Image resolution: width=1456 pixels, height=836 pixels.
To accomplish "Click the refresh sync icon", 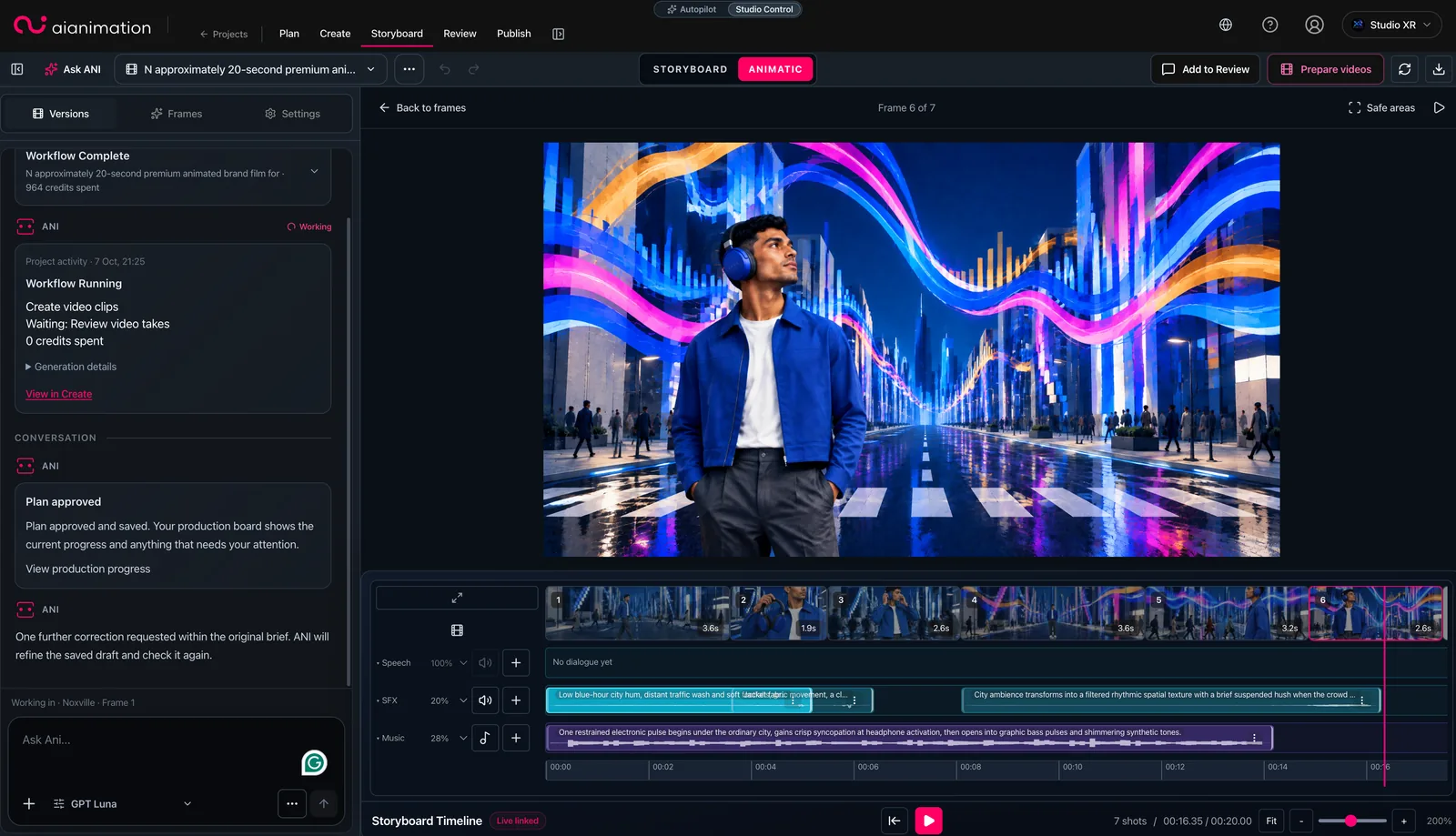I will (1405, 69).
